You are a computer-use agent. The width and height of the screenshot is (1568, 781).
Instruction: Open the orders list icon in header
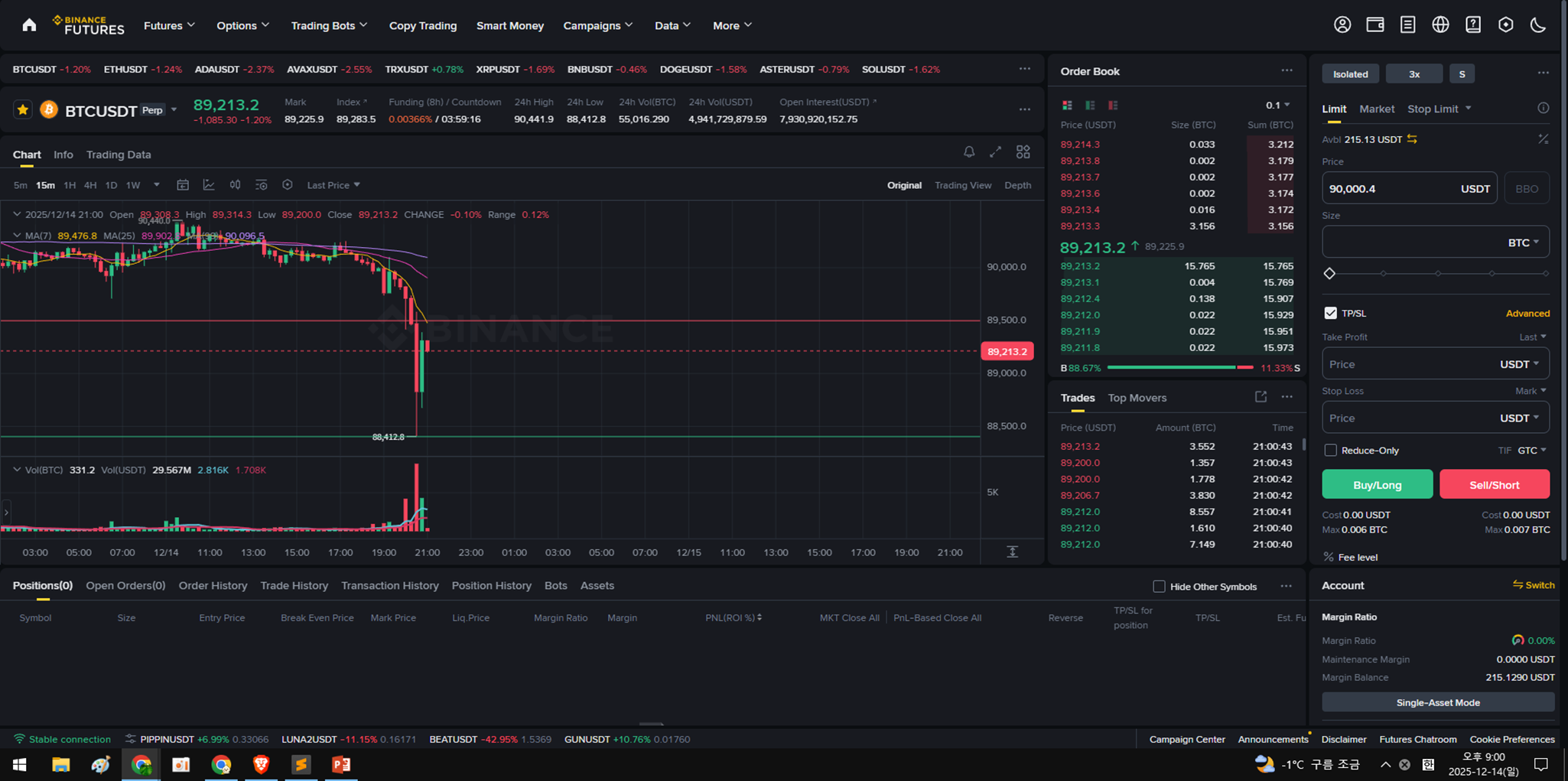tap(1407, 24)
